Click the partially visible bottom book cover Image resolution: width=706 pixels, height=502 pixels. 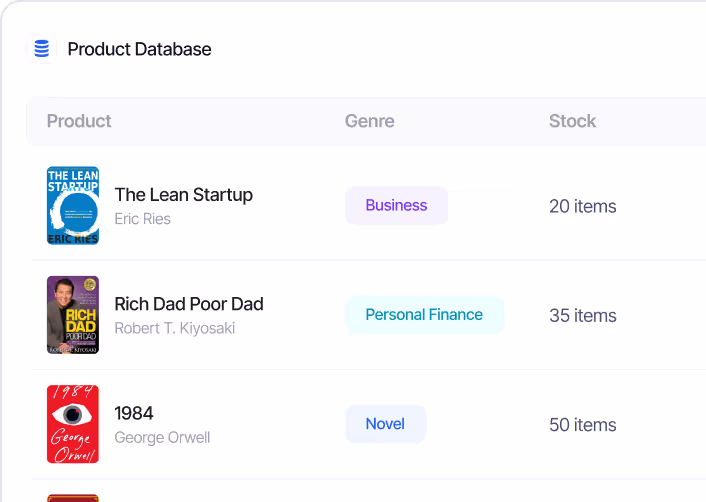point(73,498)
